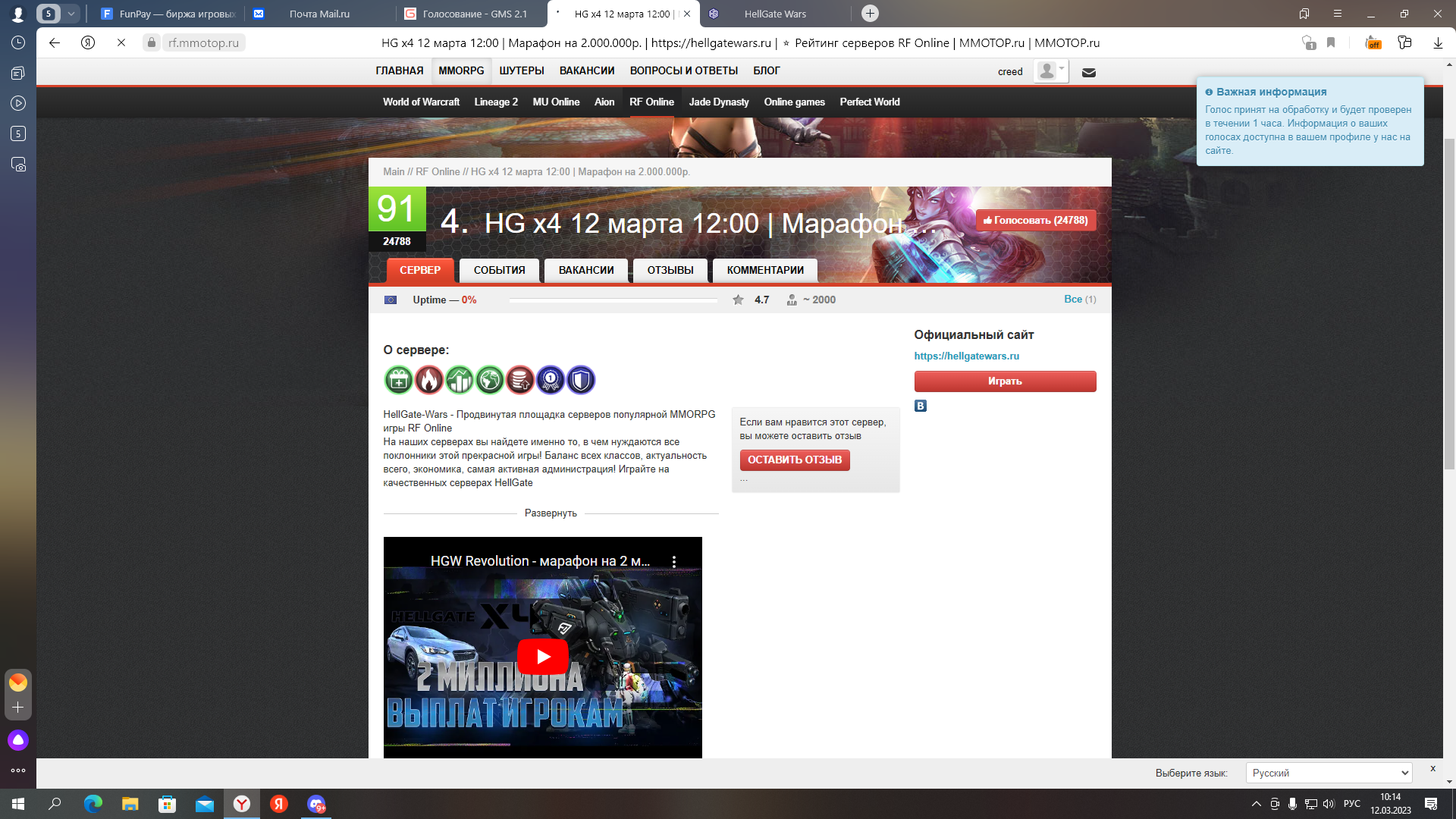Go to Lineage 2 section
This screenshot has width=1456, height=819.
point(496,102)
